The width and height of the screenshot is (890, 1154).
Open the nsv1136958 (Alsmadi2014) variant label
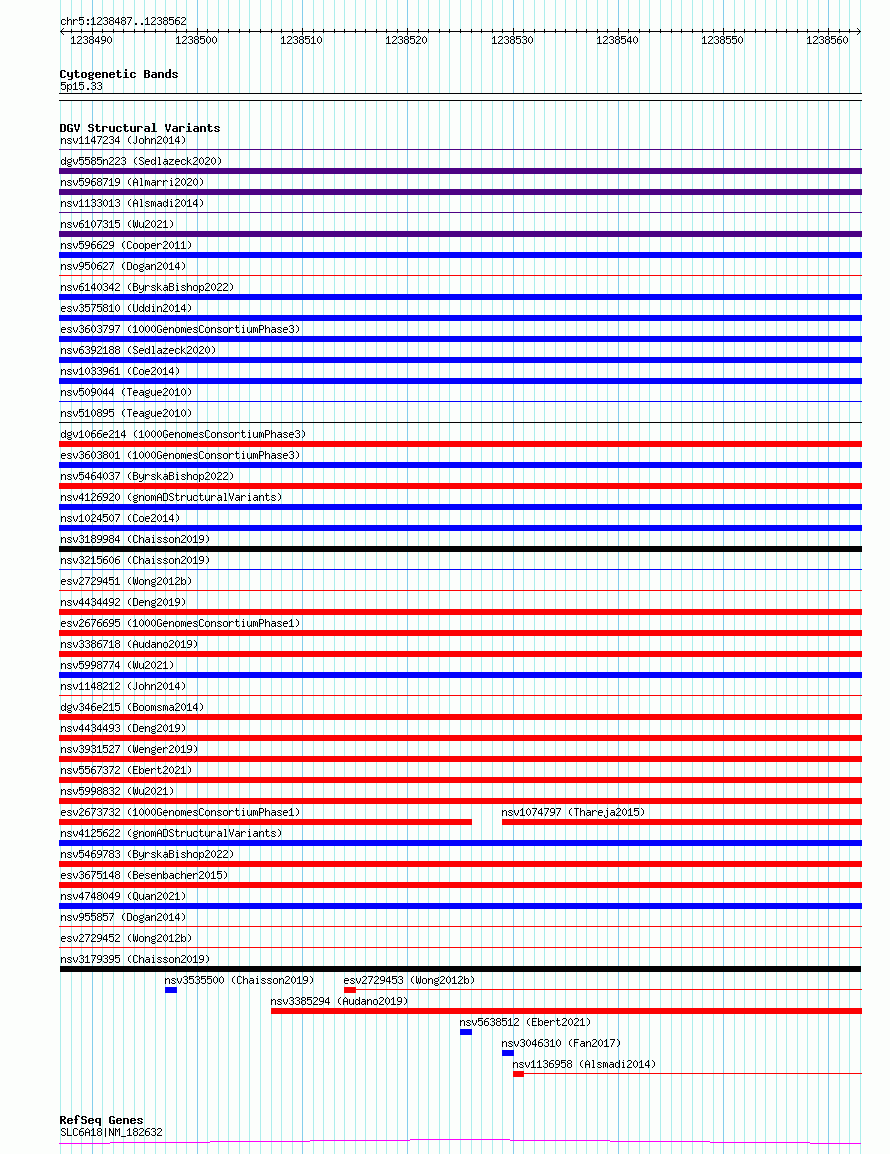[x=584, y=1064]
